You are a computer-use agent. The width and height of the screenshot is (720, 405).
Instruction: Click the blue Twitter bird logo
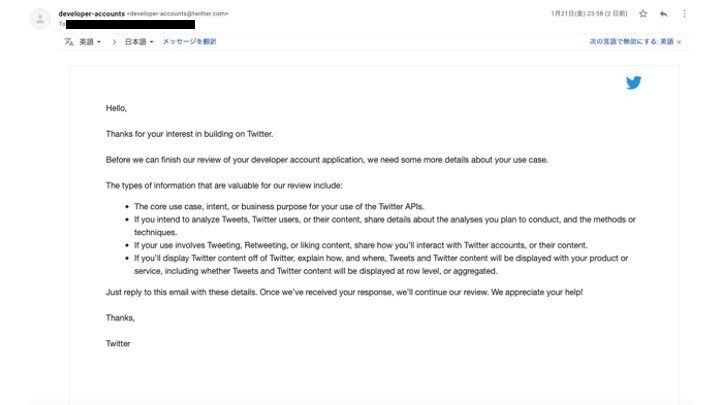coord(633,83)
